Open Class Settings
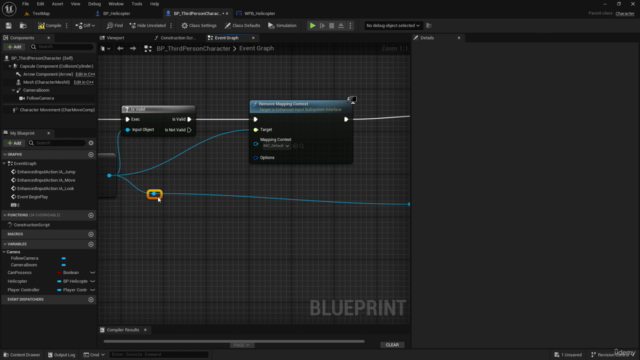 (199, 25)
